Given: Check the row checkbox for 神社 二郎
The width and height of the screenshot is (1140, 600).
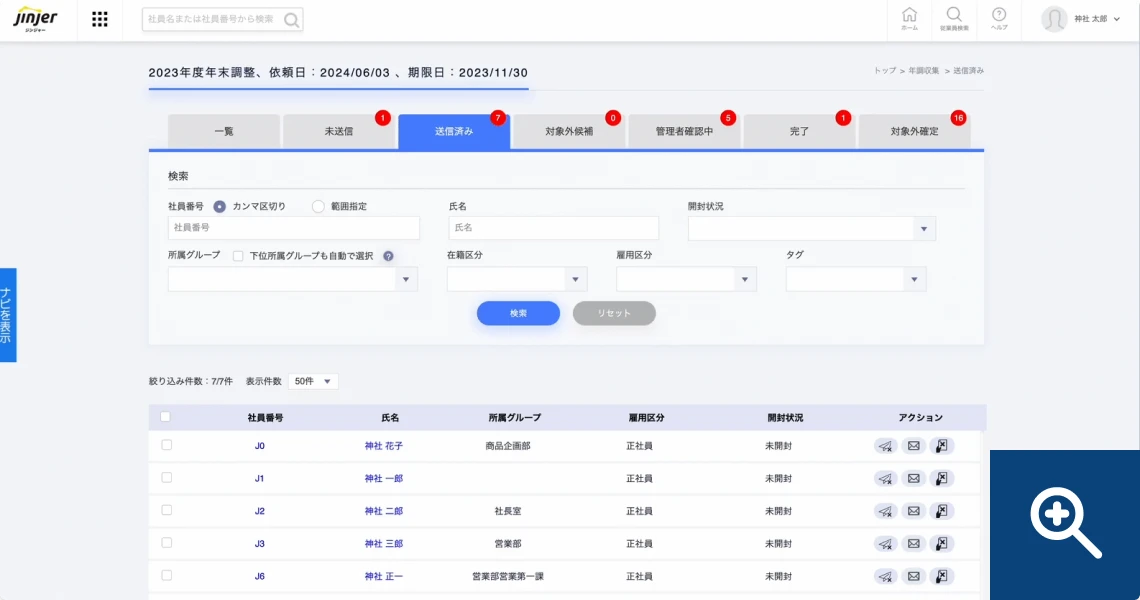Looking at the screenshot, I should (166, 511).
